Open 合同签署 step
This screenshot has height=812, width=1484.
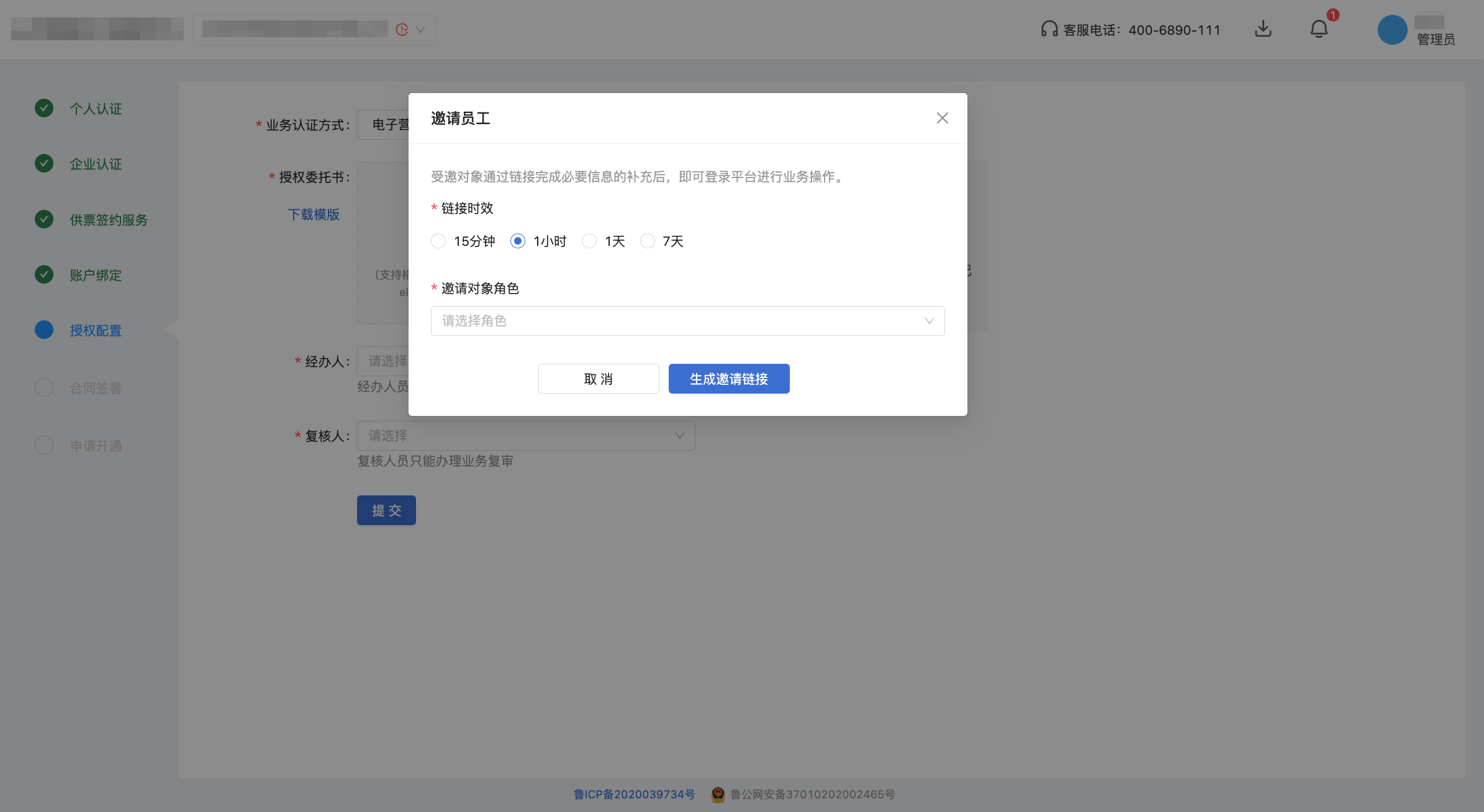(96, 389)
